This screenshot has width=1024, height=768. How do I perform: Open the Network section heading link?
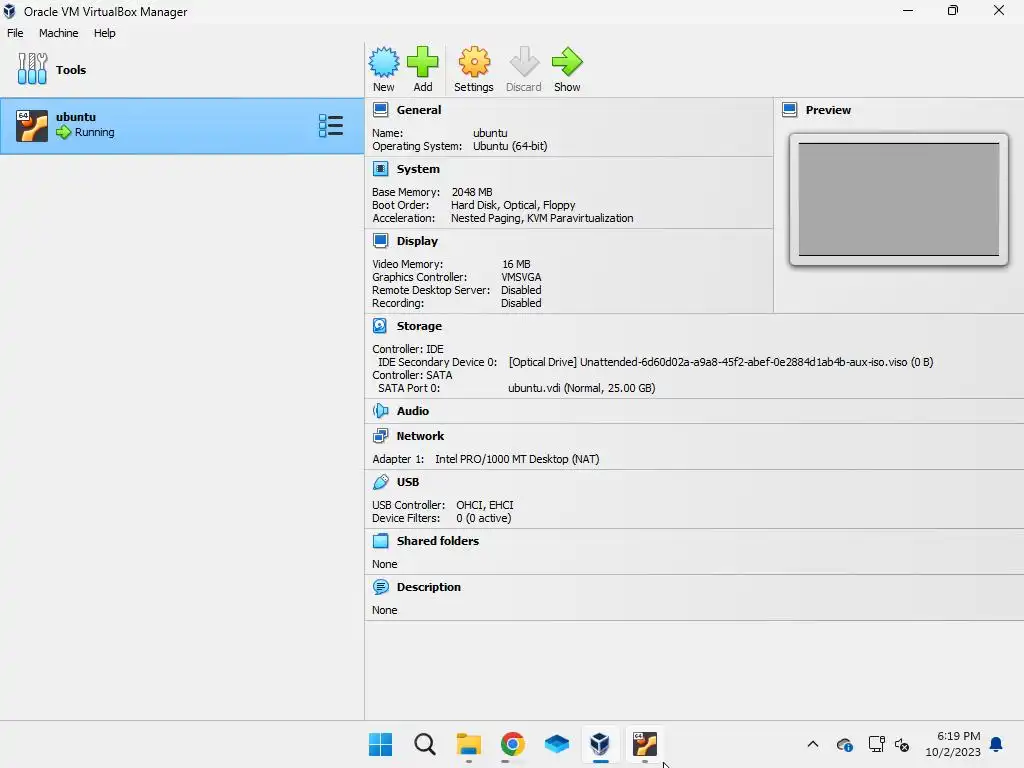pos(420,436)
